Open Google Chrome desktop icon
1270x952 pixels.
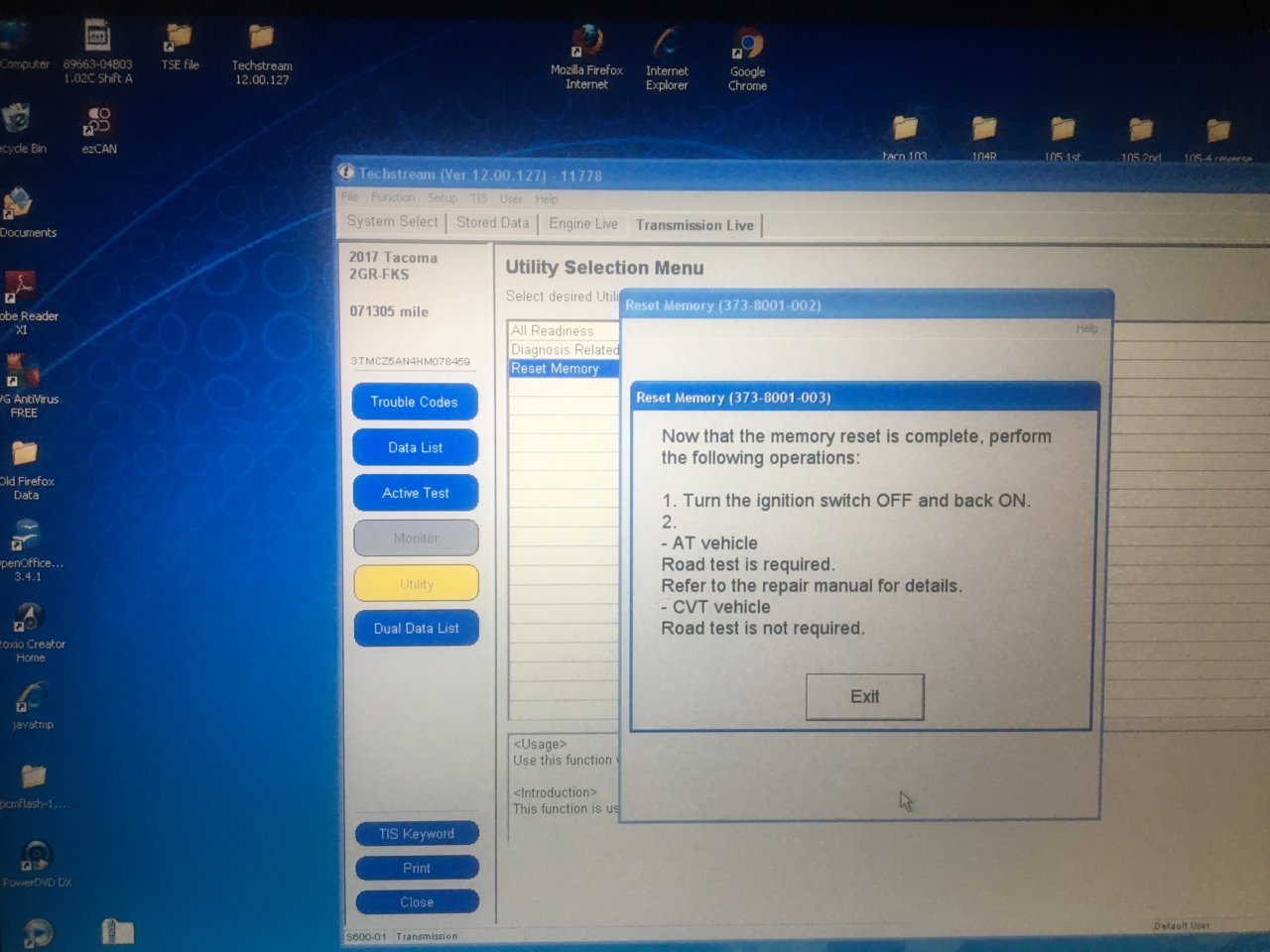pos(747,59)
